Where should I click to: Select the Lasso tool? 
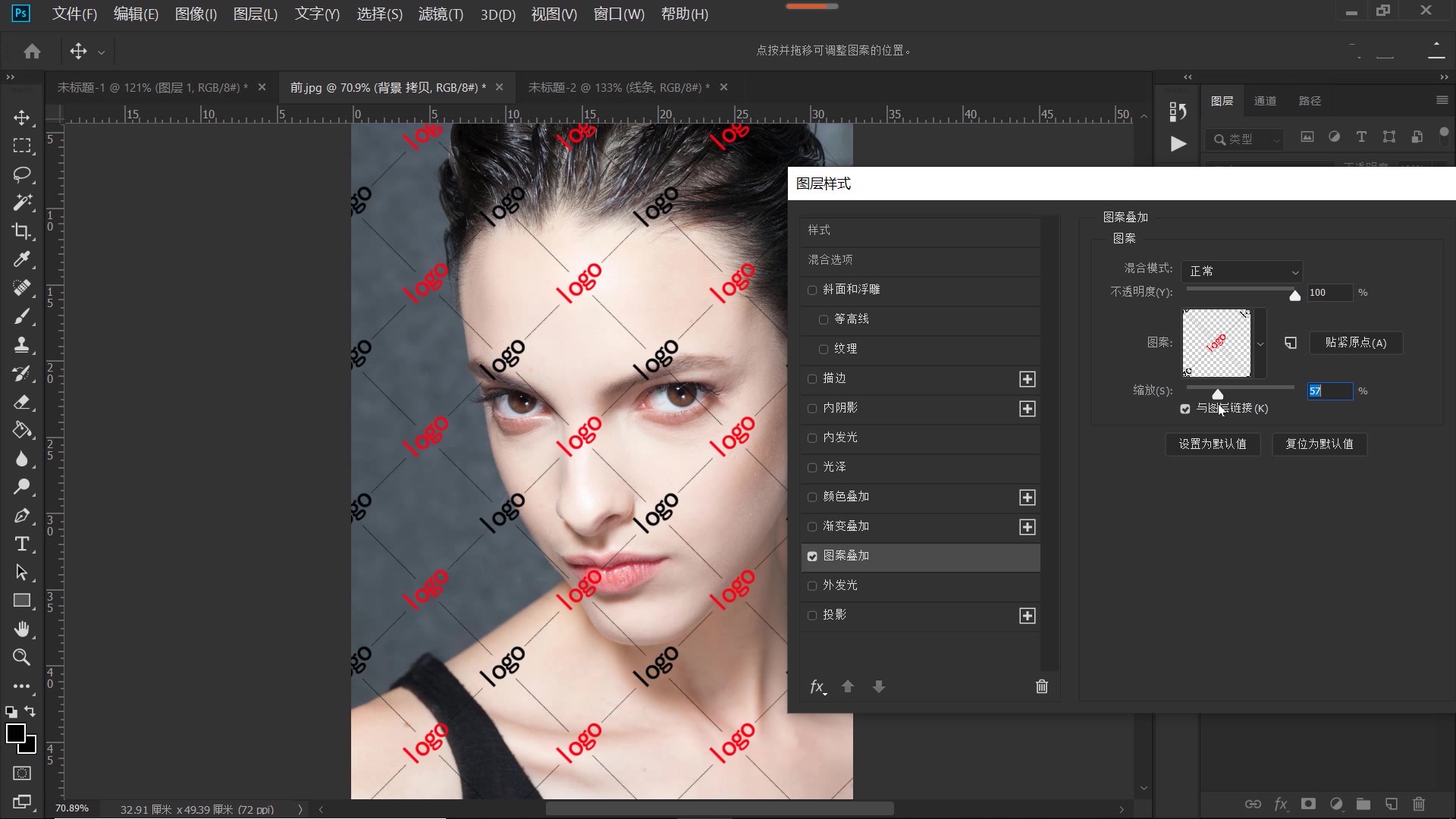(22, 174)
